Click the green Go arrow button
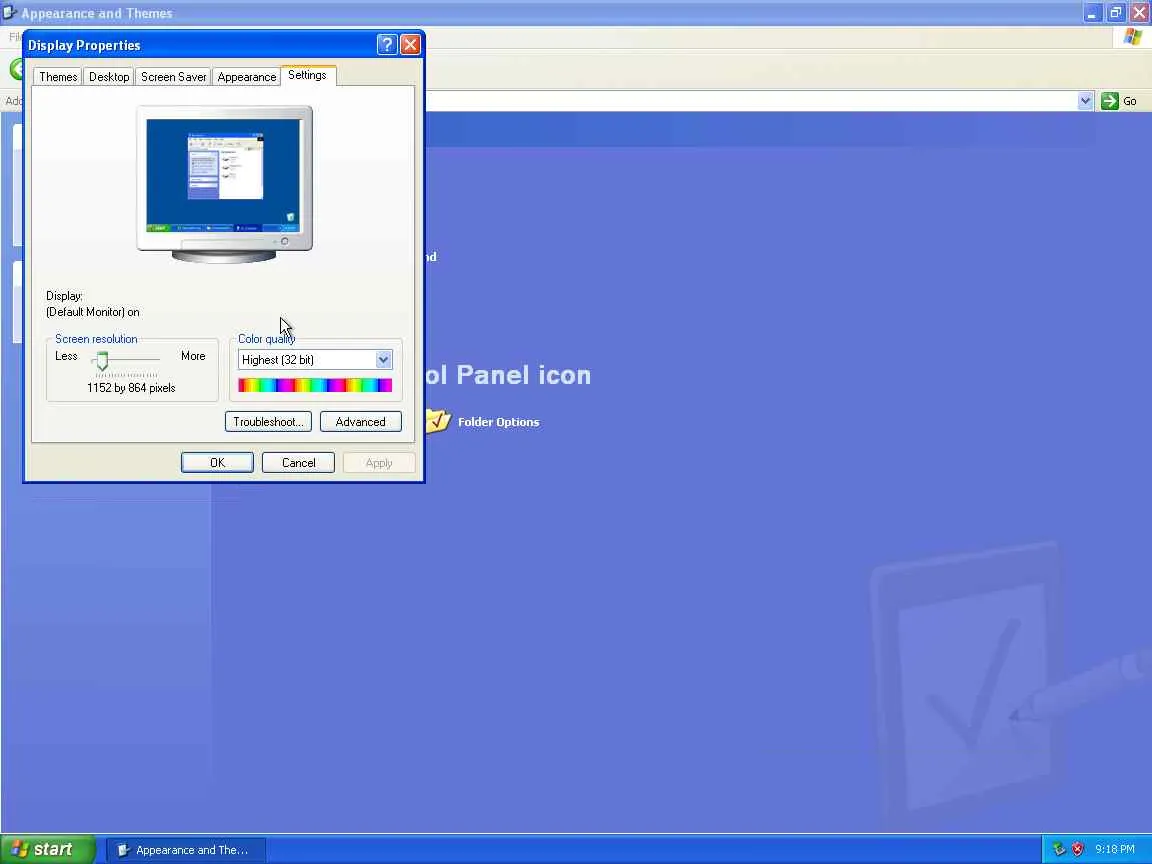 coord(1110,101)
